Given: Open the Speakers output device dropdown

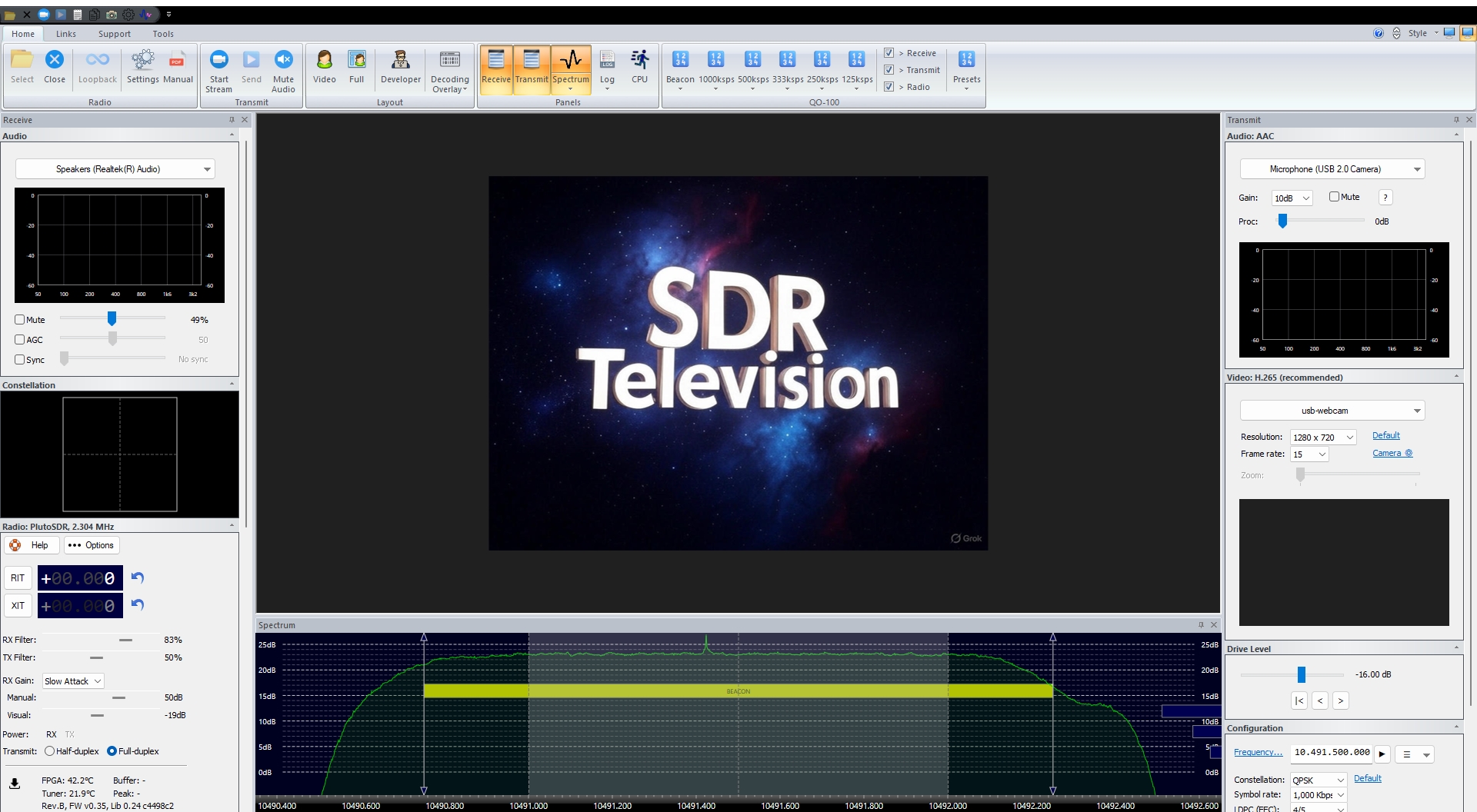Looking at the screenshot, I should pos(115,169).
